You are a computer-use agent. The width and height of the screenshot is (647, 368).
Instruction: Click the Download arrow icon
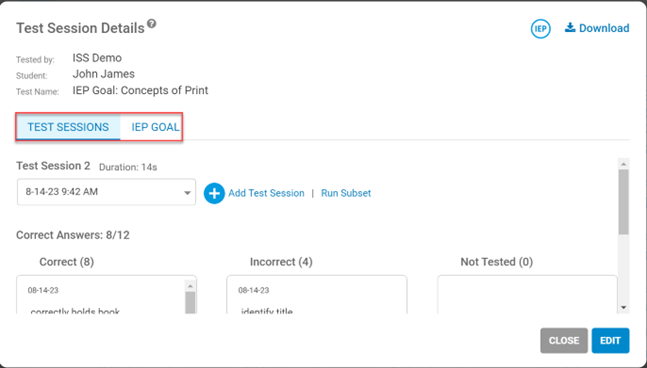pyautogui.click(x=570, y=28)
